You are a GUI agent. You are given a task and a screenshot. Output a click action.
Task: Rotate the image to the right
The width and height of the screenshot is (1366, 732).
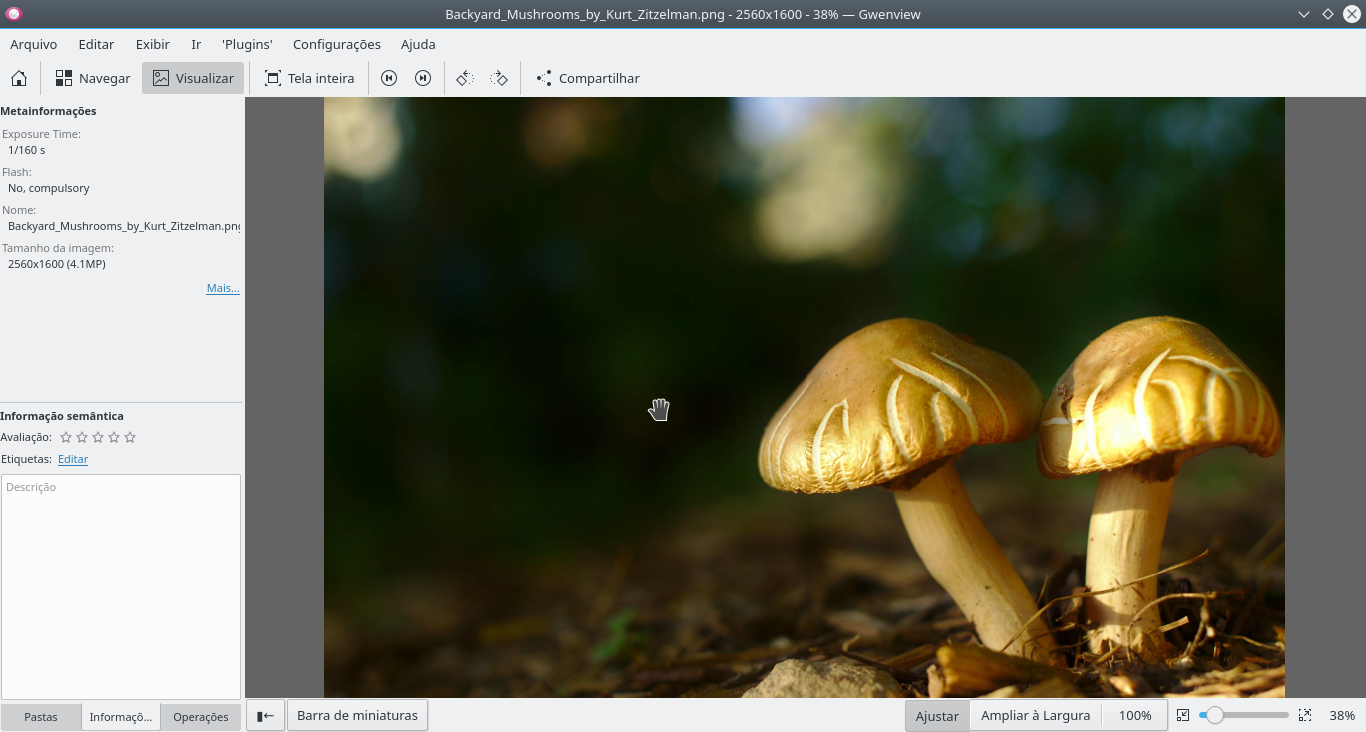499,77
